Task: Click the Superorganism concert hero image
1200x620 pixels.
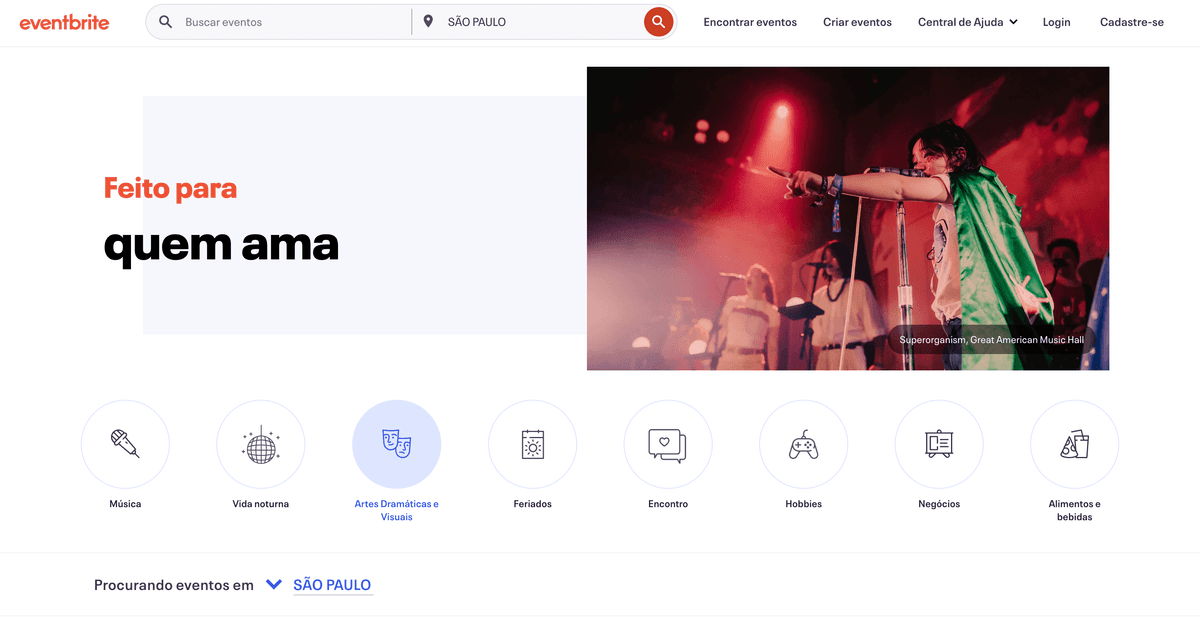Action: coord(847,218)
